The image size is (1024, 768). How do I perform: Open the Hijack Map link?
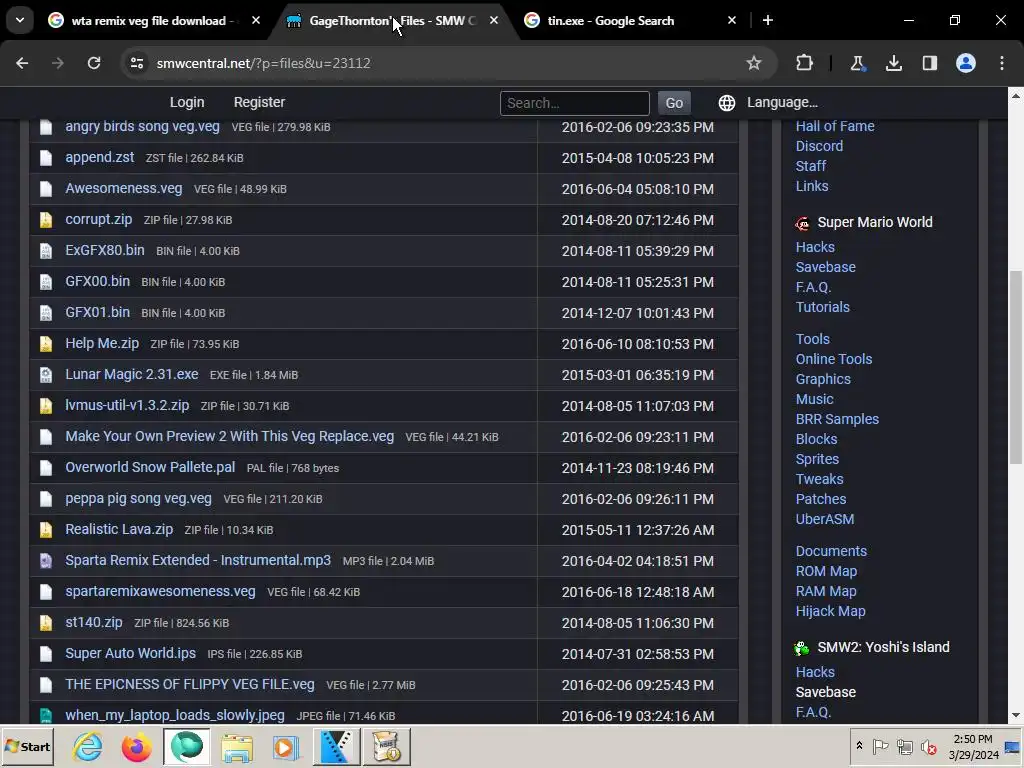point(830,611)
